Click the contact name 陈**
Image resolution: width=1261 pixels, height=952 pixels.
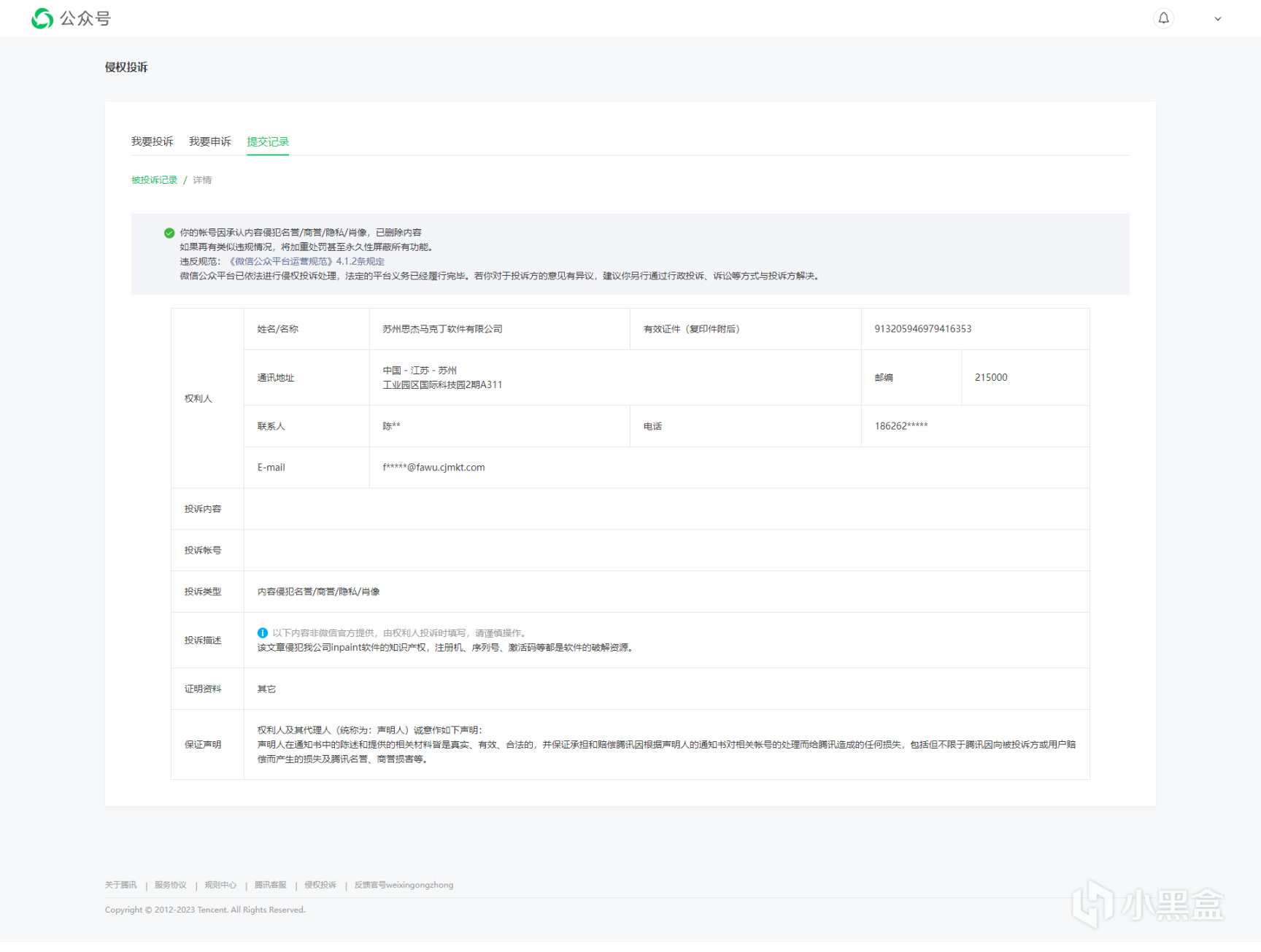pos(392,426)
